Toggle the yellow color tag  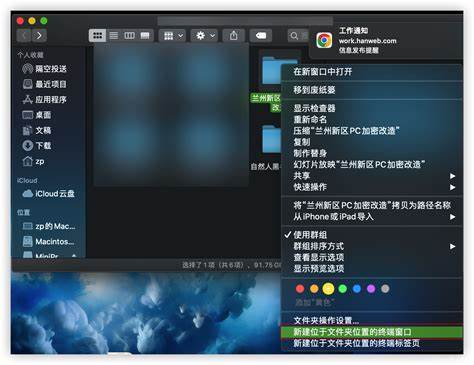pyautogui.click(x=328, y=289)
